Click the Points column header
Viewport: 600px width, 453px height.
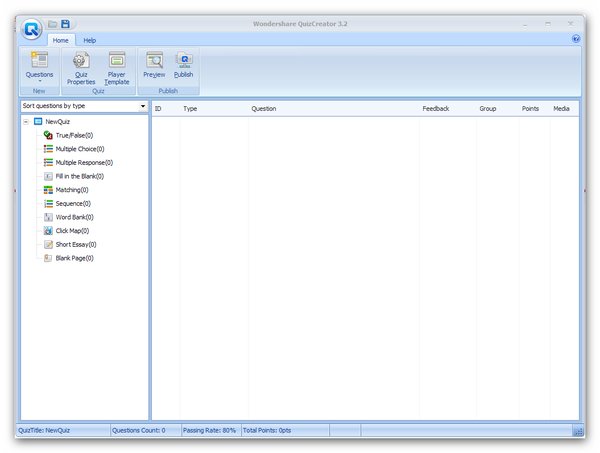coord(530,108)
